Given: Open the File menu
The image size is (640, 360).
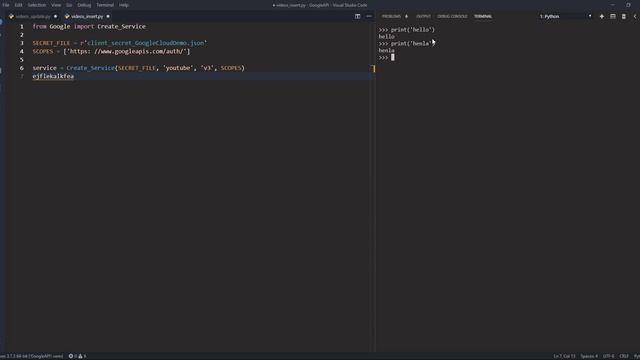Looking at the screenshot, I should tap(6, 5).
